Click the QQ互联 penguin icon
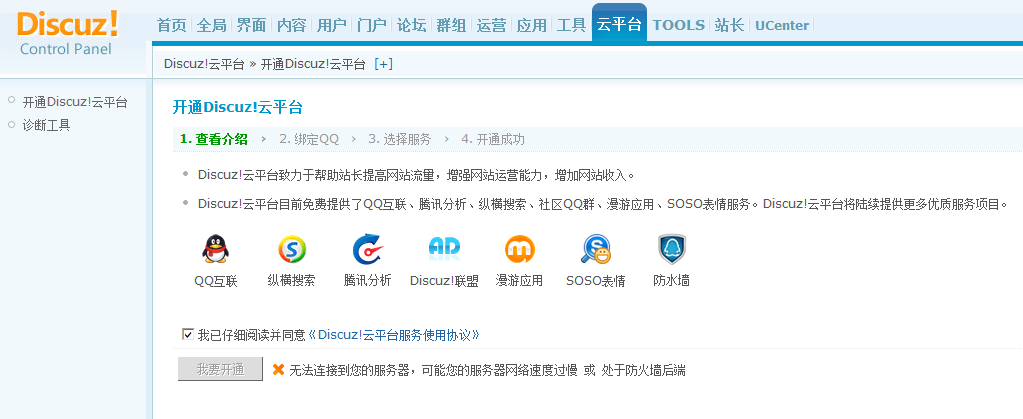 click(x=216, y=249)
